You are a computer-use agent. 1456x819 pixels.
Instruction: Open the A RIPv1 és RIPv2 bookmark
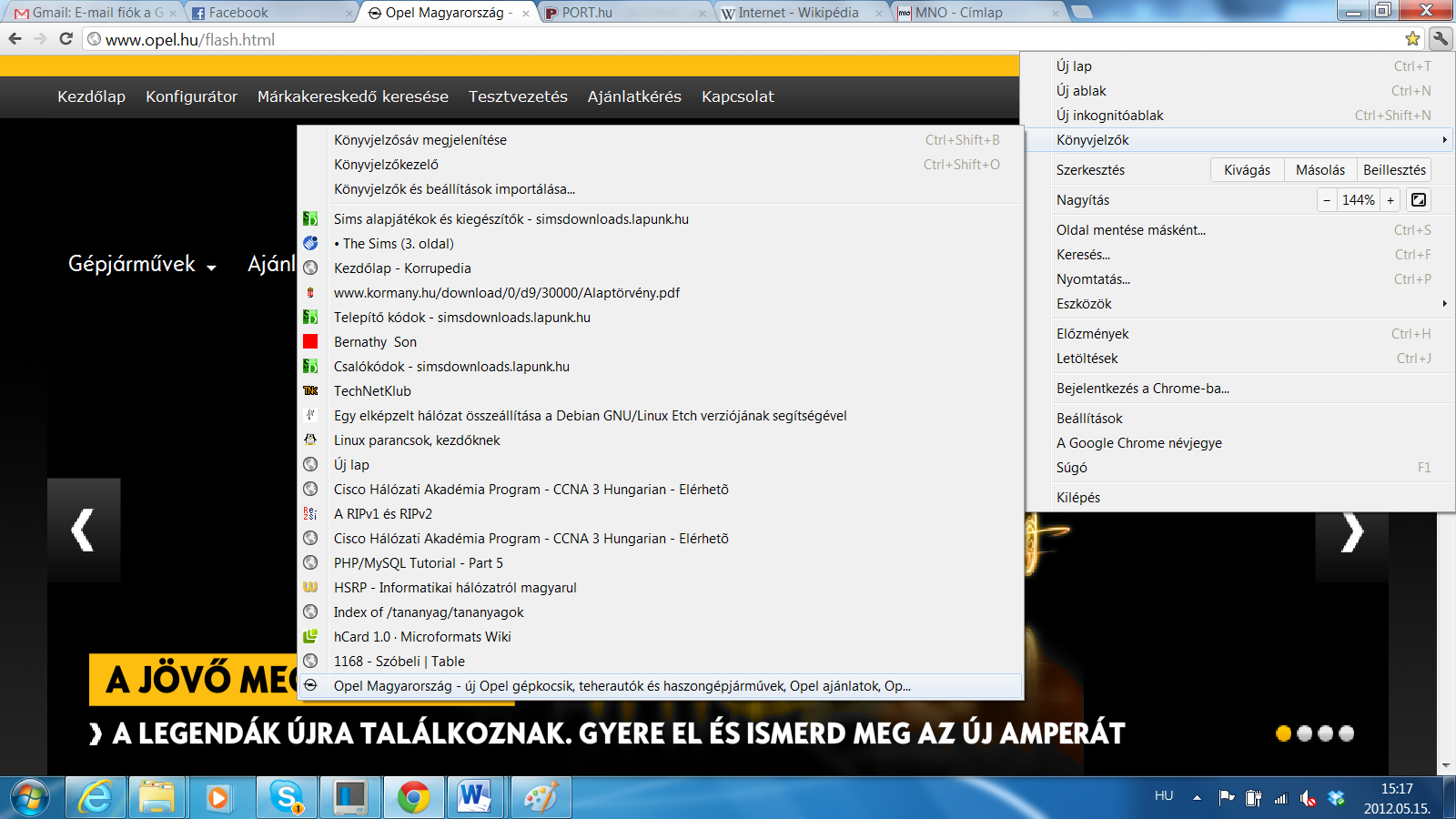pyautogui.click(x=660, y=514)
